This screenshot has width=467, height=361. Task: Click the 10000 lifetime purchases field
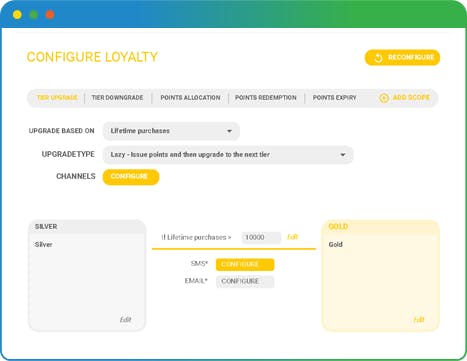[x=261, y=237]
